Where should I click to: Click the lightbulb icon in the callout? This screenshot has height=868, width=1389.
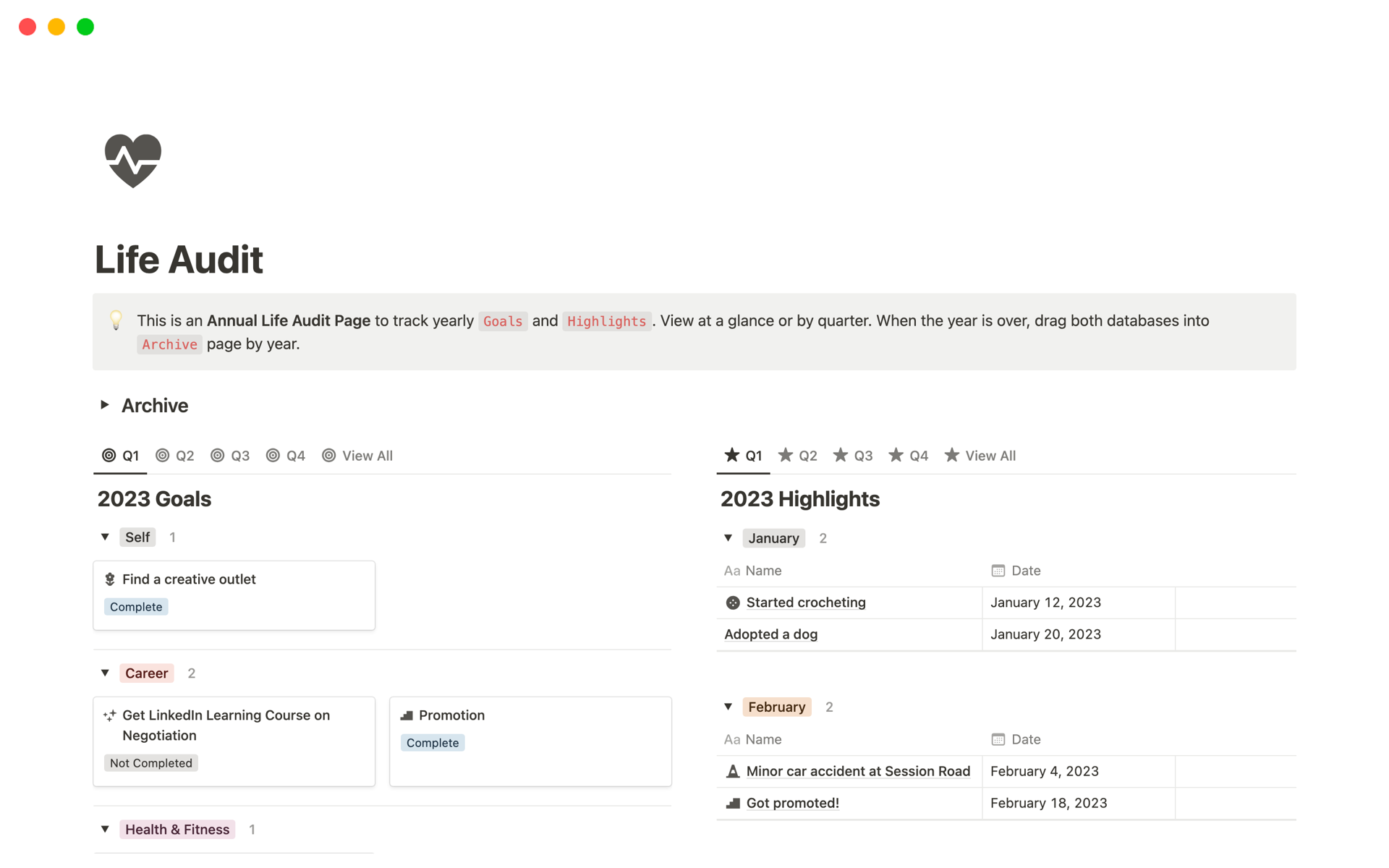pyautogui.click(x=116, y=320)
